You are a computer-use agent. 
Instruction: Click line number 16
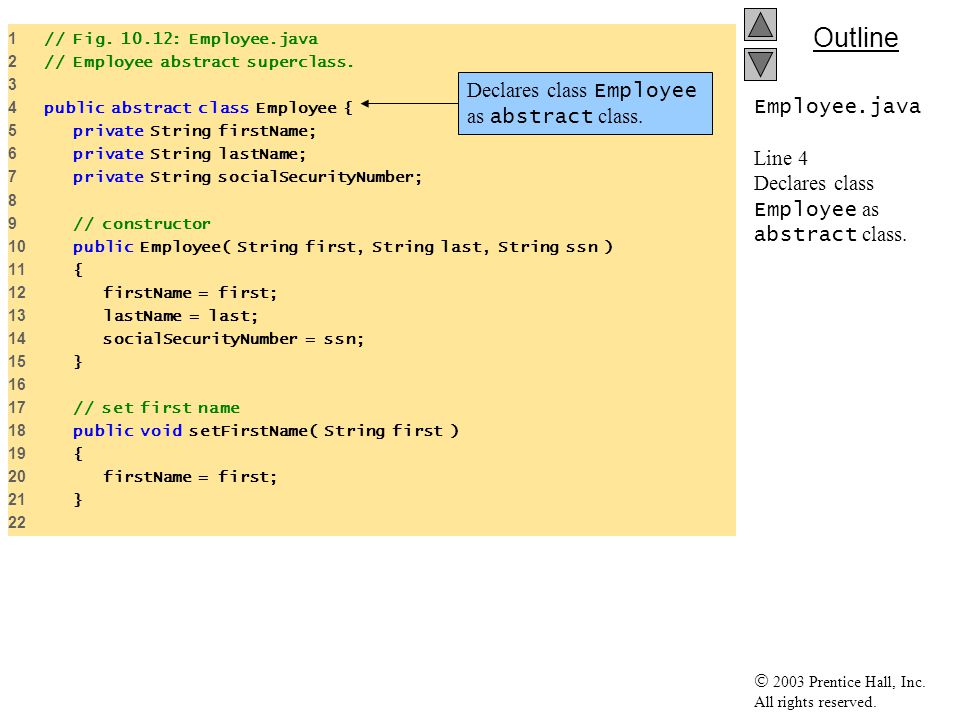[x=17, y=384]
